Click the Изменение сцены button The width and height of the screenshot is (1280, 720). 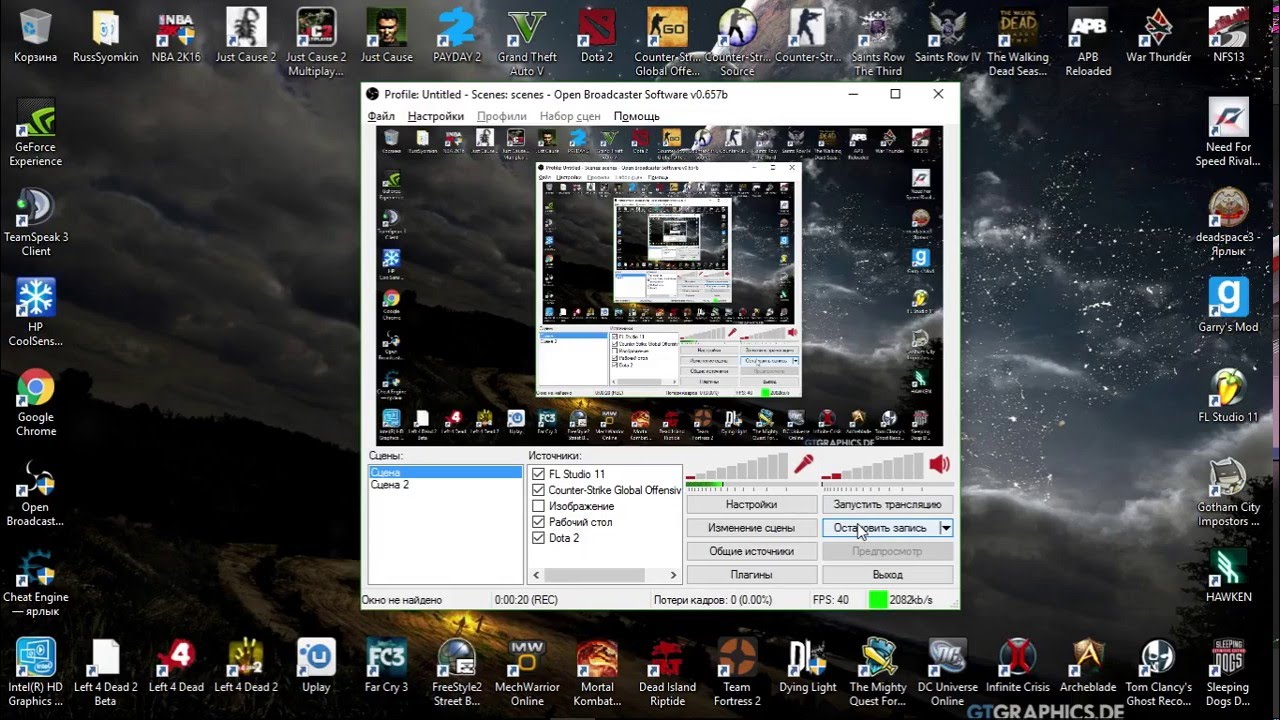751,527
